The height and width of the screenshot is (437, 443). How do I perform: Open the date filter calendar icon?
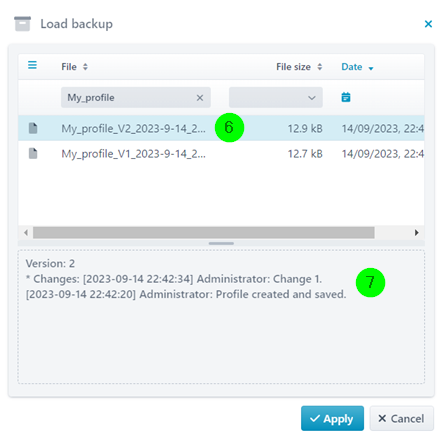click(346, 97)
